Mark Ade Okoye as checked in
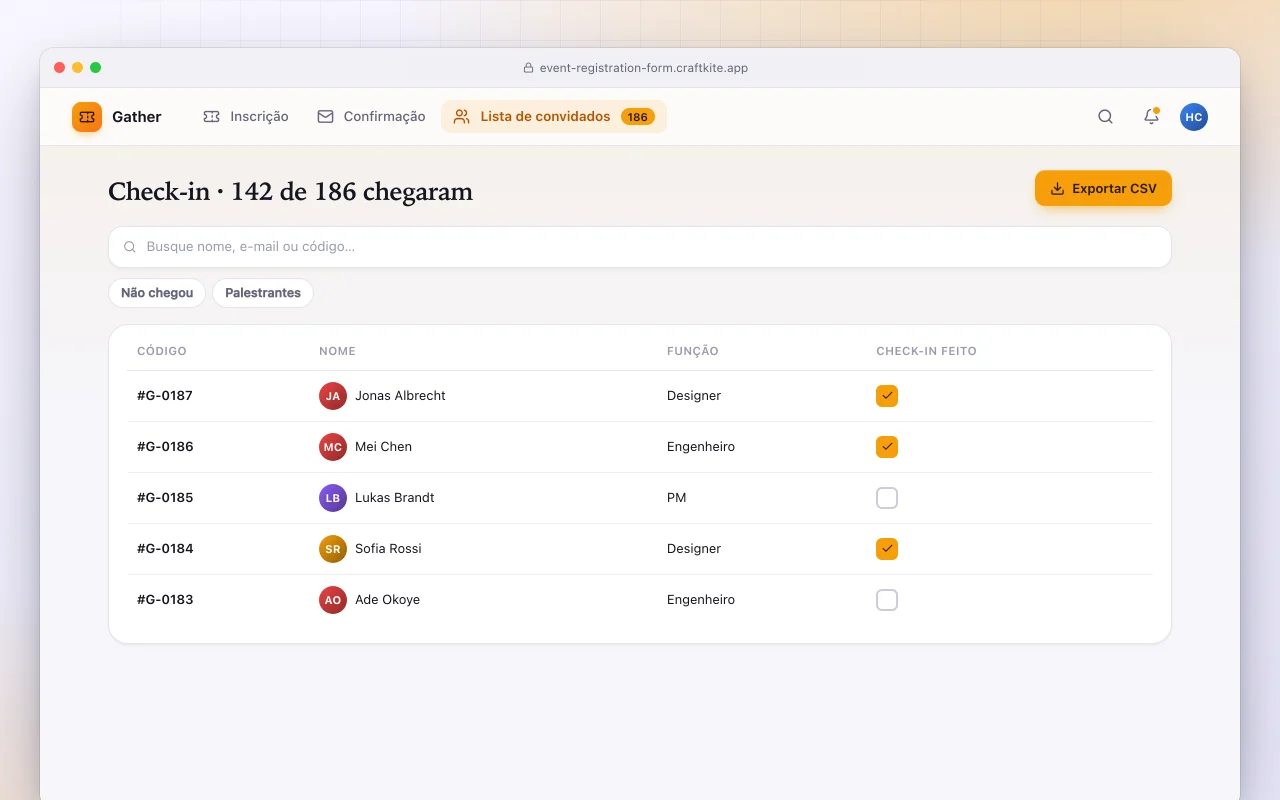The image size is (1280, 800). pos(887,600)
